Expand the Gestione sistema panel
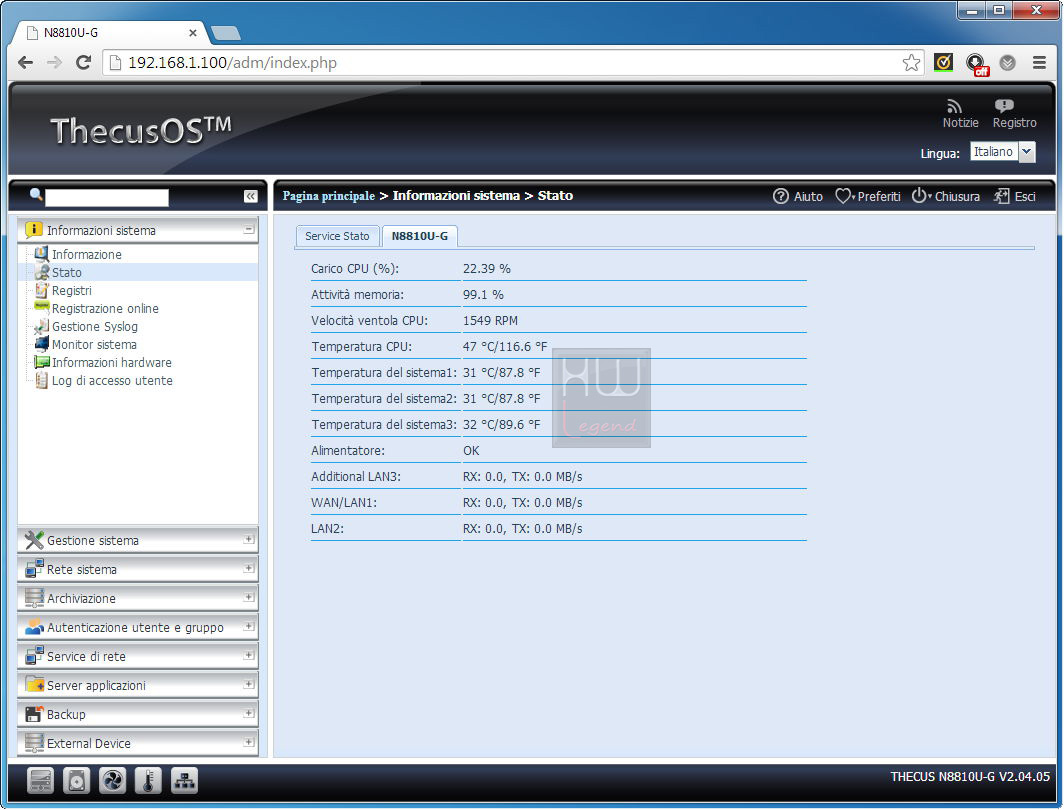The width and height of the screenshot is (1064, 810). 249,539
